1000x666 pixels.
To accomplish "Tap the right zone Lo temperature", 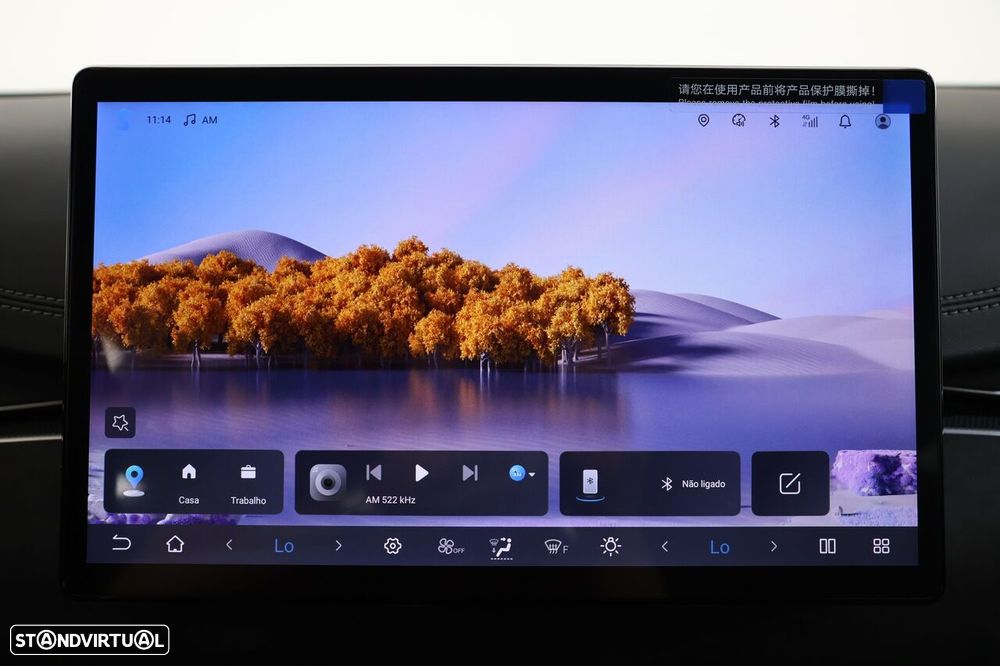I will [x=719, y=547].
